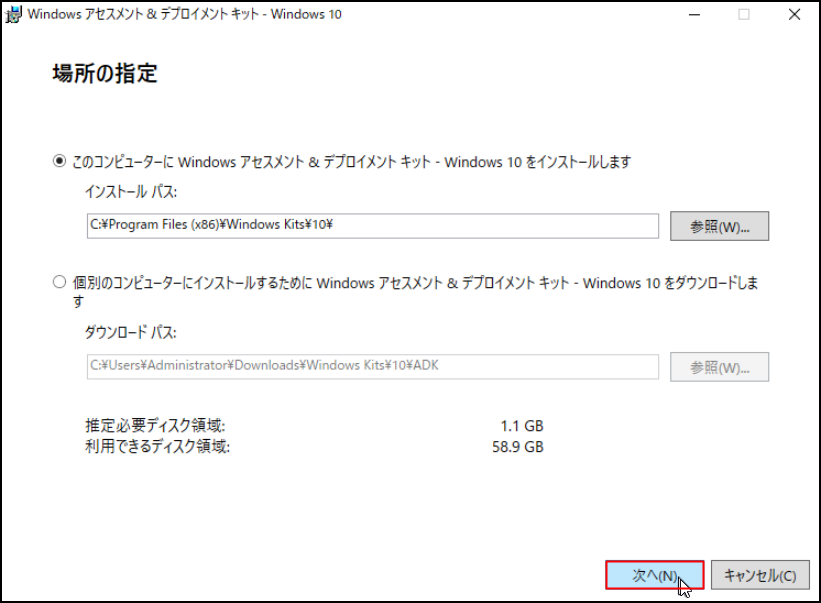Click the window title text in title bar

pos(184,14)
